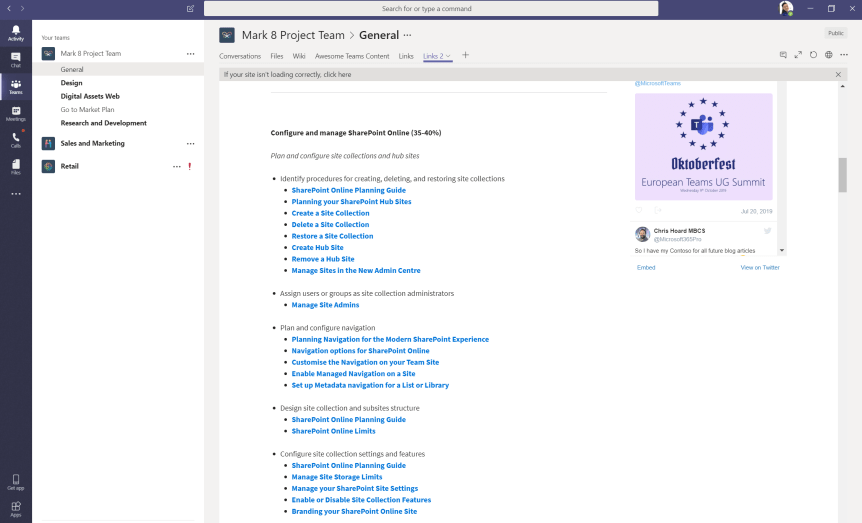The width and height of the screenshot is (862, 523).
Task: Open the Activity feed in sidebar
Action: coord(15,33)
